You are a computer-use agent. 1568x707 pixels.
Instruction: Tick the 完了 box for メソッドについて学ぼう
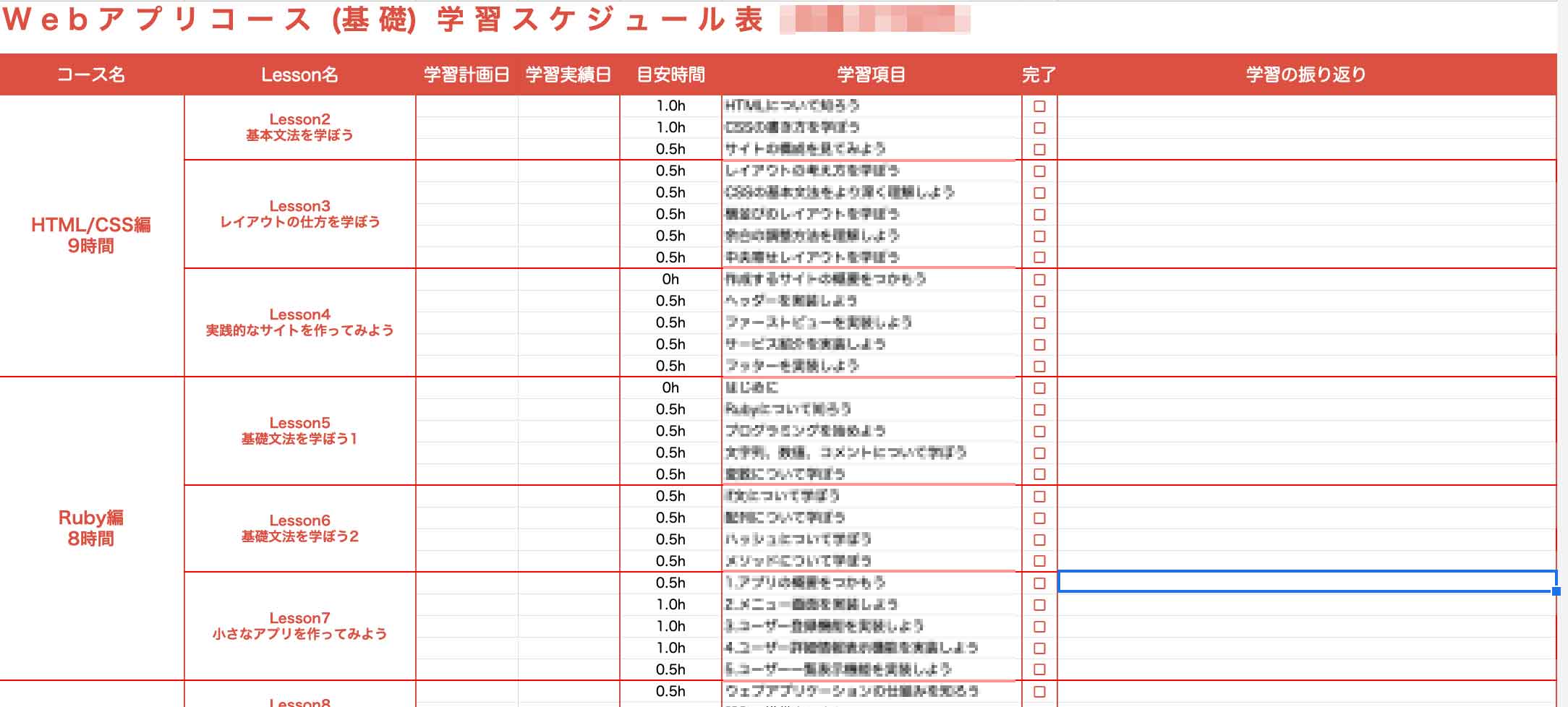(x=1039, y=561)
